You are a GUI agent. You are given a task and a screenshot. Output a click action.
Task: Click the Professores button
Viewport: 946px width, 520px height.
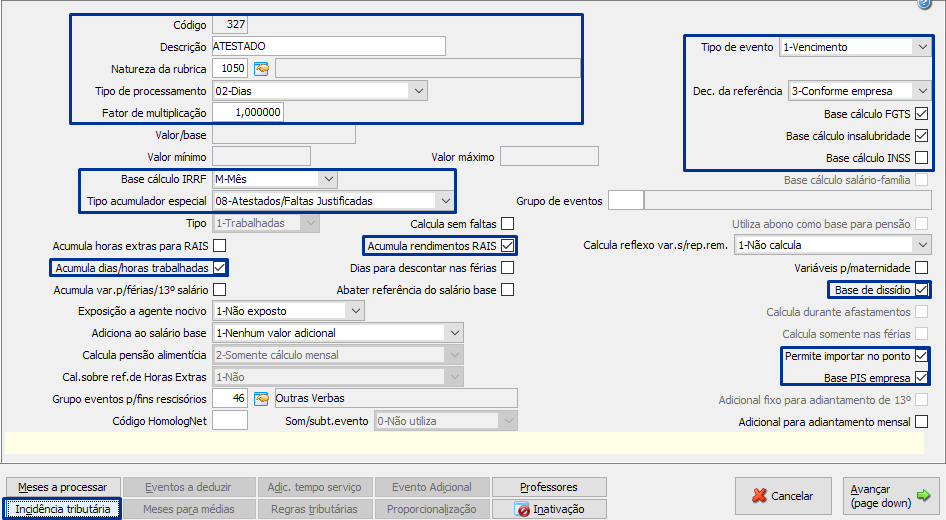point(549,487)
